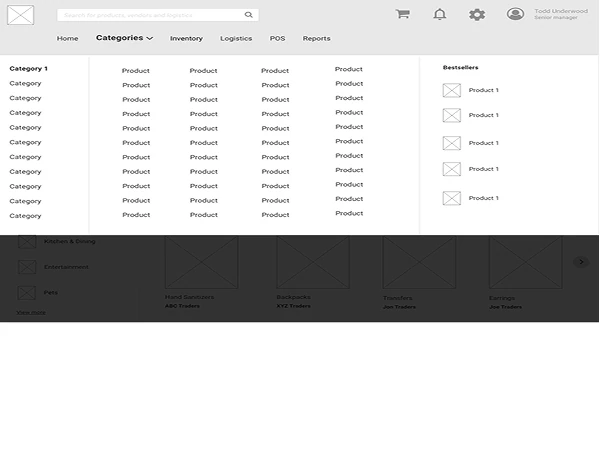
Task: Click the XYZ Traders vendor name
Action: click(x=293, y=306)
